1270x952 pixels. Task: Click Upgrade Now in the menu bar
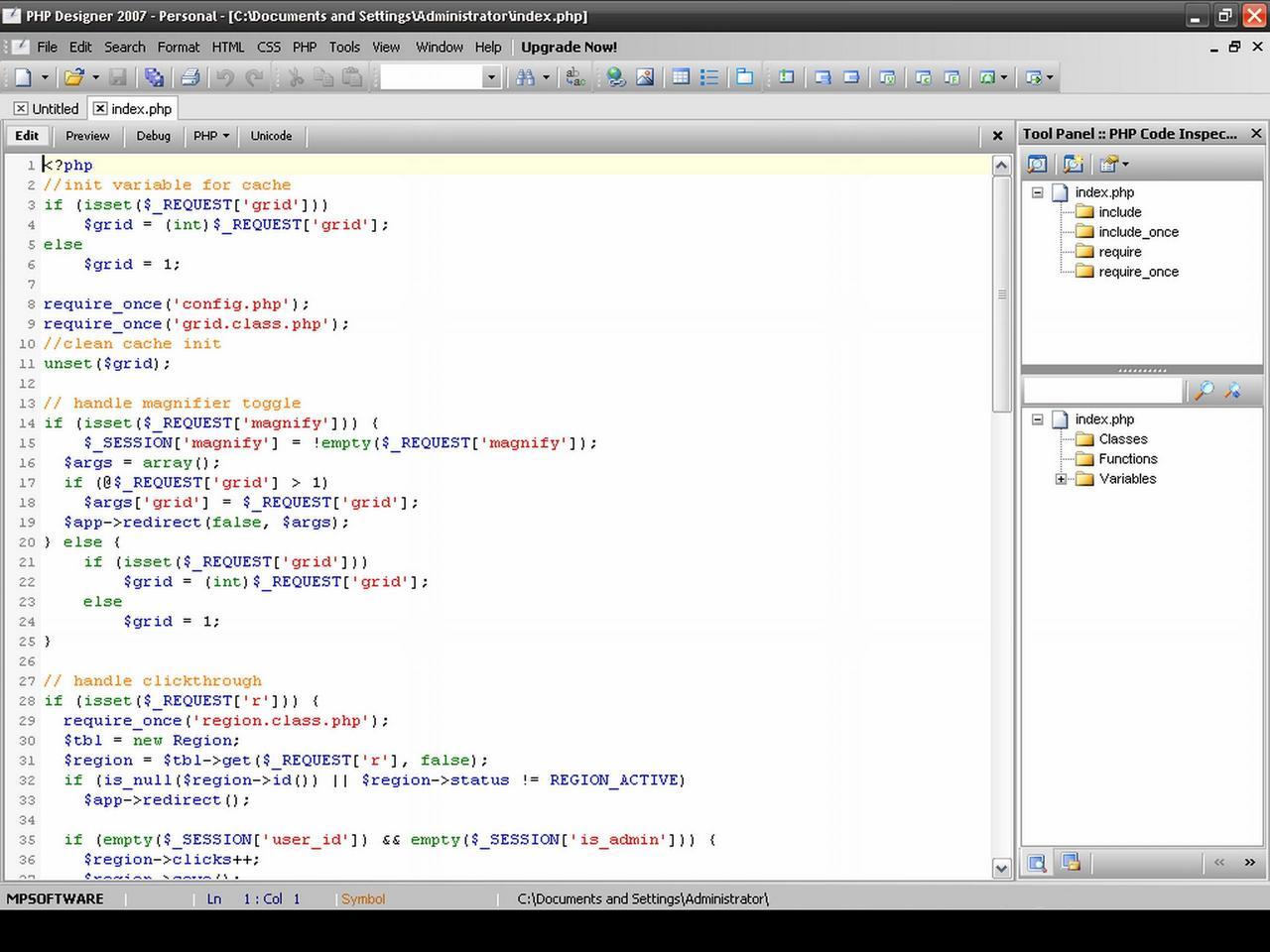pyautogui.click(x=569, y=47)
